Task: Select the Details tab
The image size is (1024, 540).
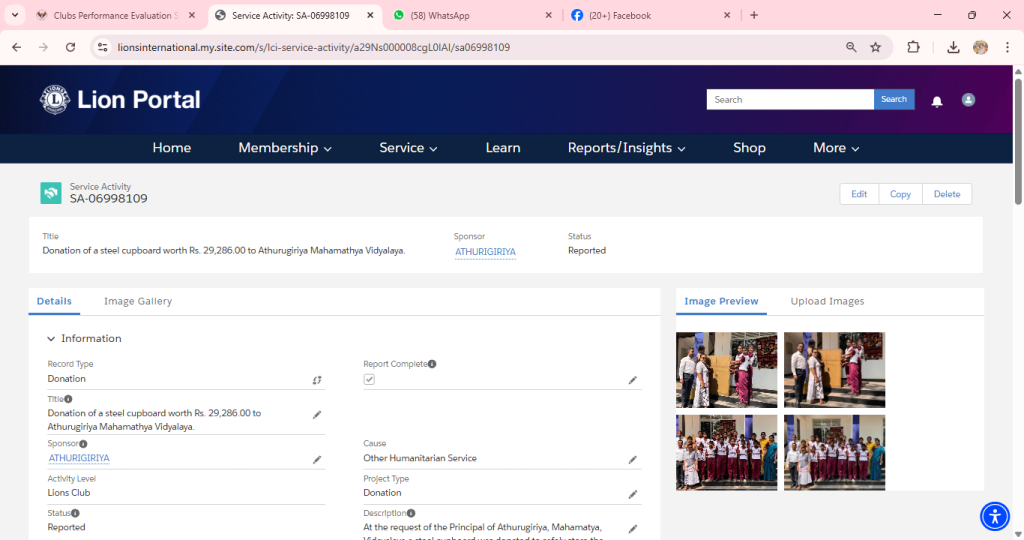Action: [x=54, y=301]
